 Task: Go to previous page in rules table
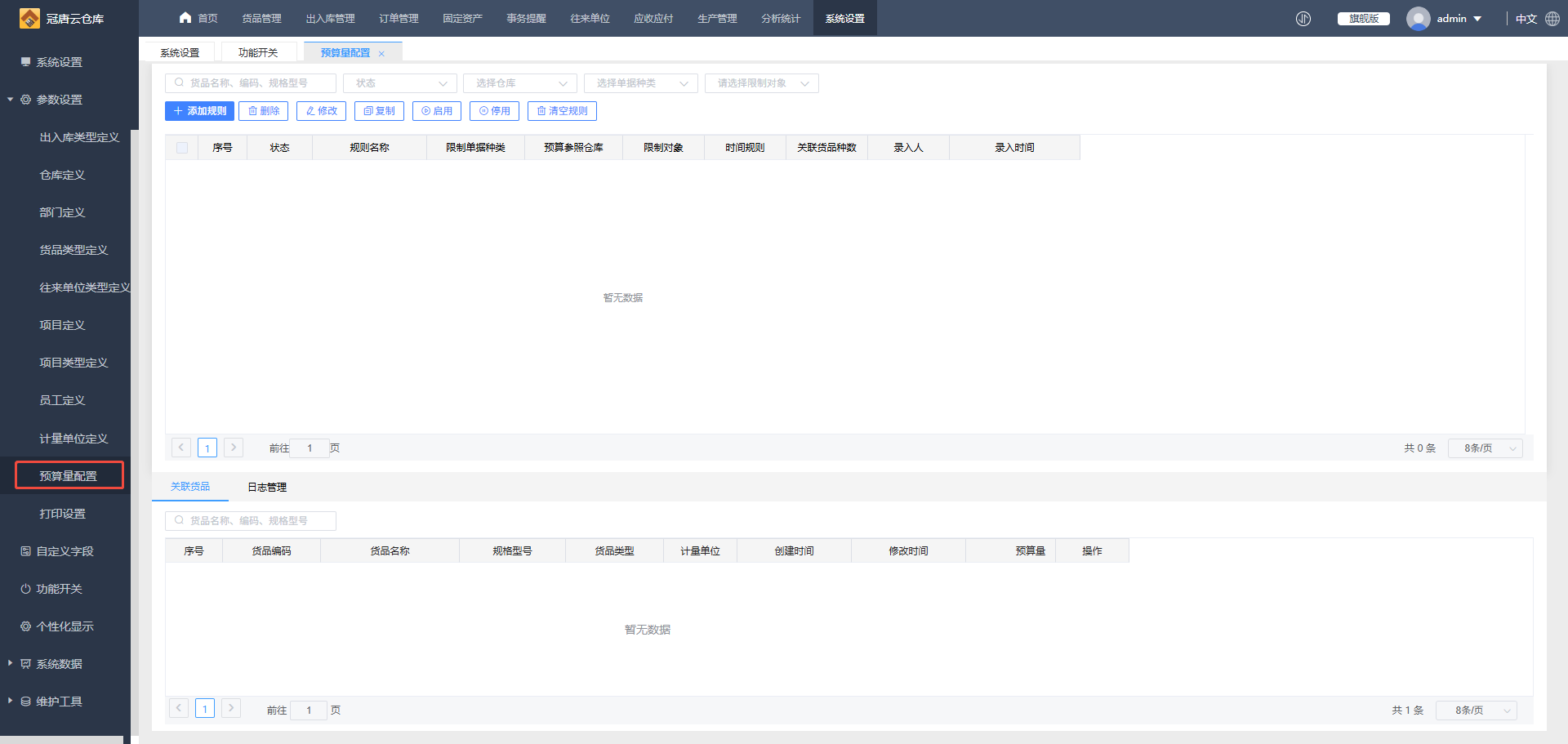pyautogui.click(x=181, y=448)
